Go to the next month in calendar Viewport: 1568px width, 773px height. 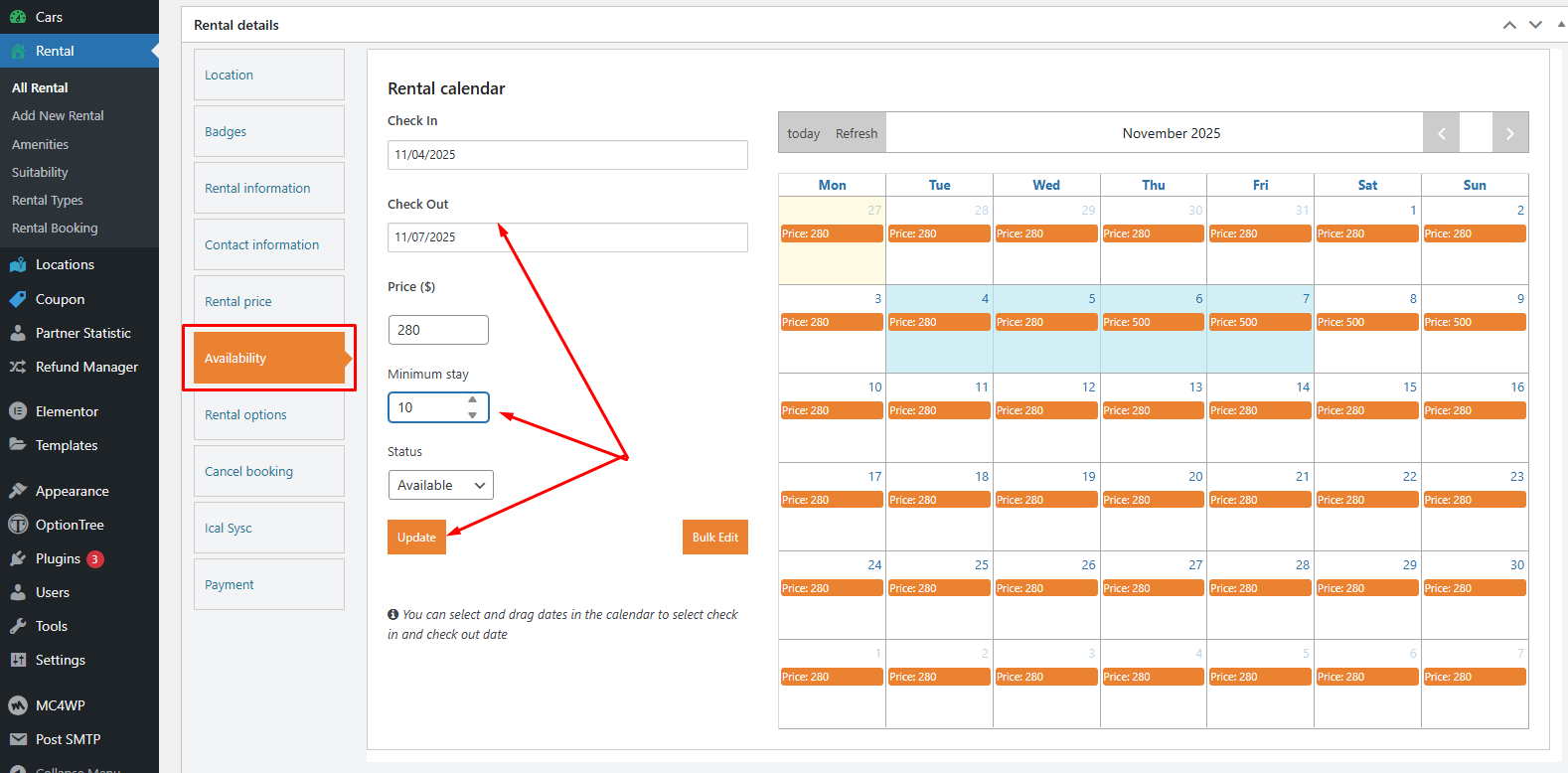coord(1509,133)
